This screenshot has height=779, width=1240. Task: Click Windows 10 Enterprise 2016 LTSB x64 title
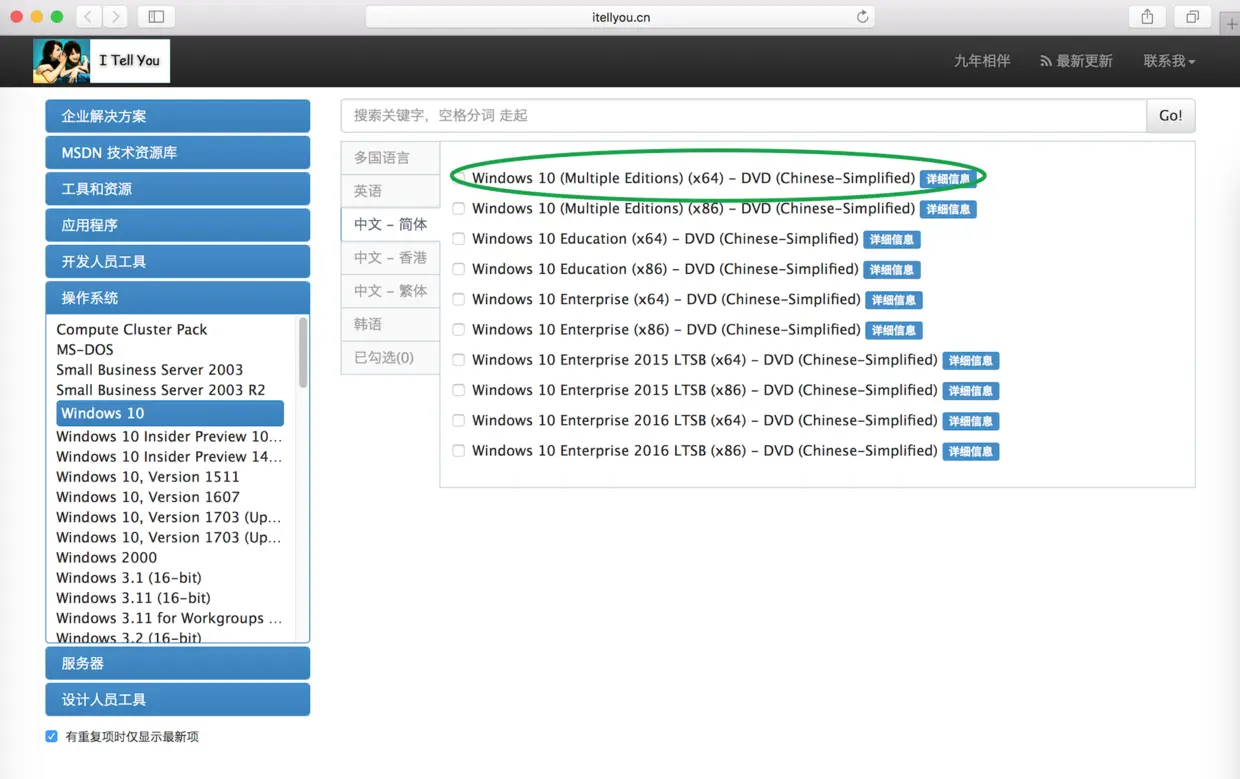(704, 420)
